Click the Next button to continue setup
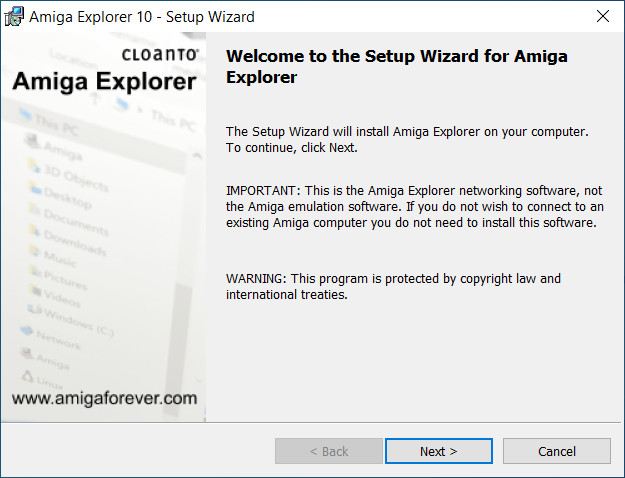Viewport: 625px width, 478px height. [x=439, y=451]
